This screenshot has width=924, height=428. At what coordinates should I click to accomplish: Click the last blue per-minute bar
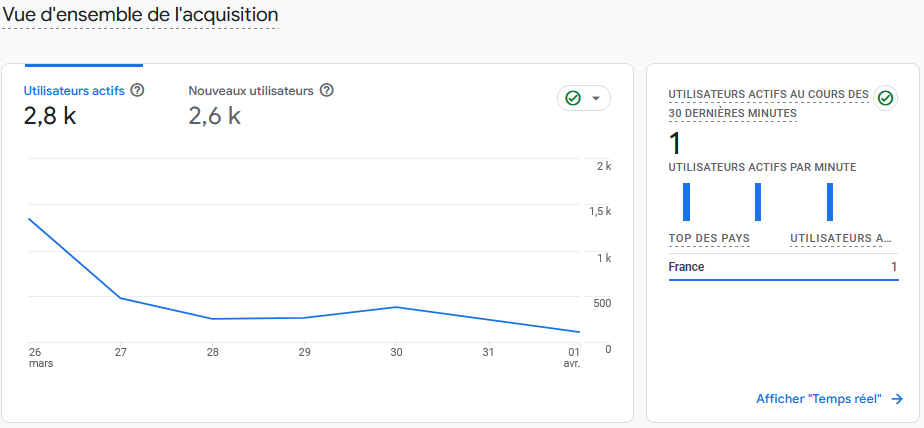coord(830,202)
